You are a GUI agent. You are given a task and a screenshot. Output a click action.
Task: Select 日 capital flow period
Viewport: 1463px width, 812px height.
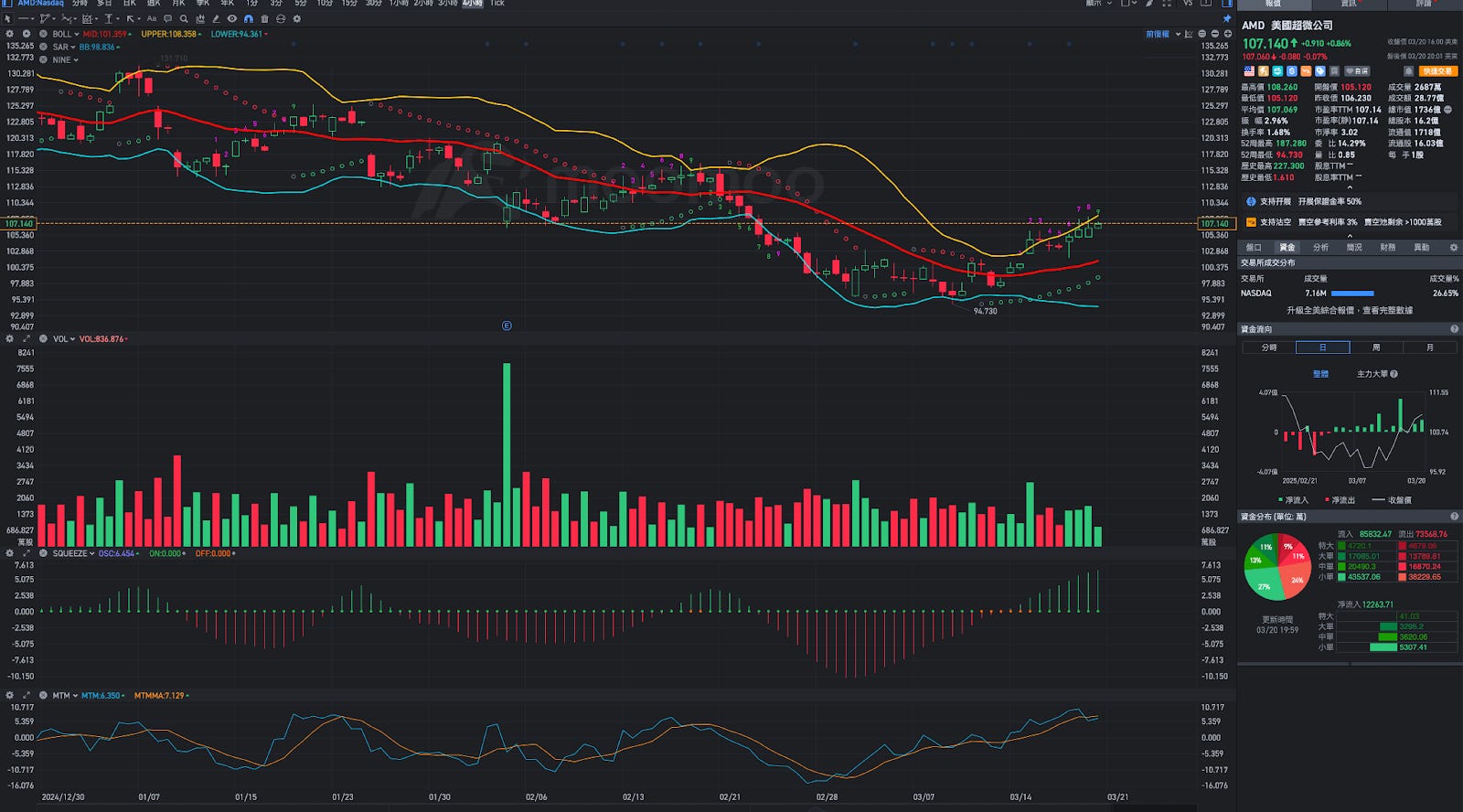click(1322, 347)
